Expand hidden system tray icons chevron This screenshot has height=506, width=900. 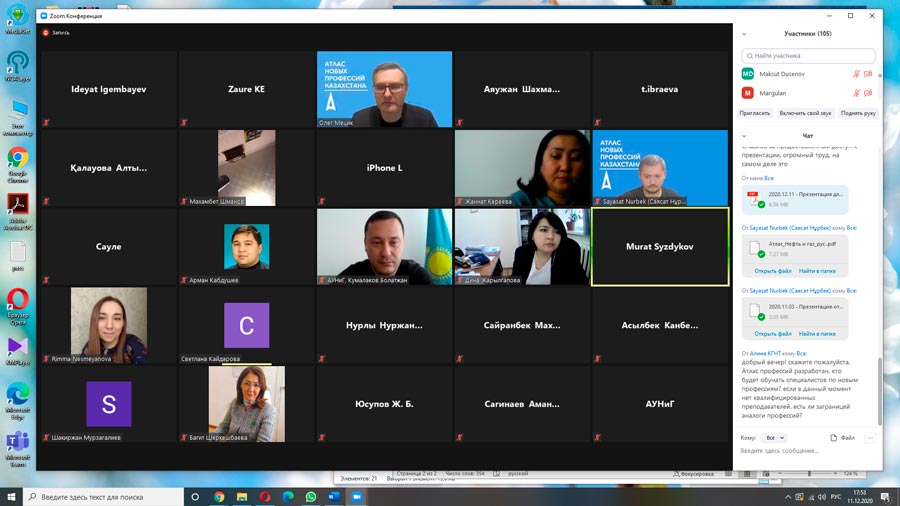pyautogui.click(x=788, y=497)
